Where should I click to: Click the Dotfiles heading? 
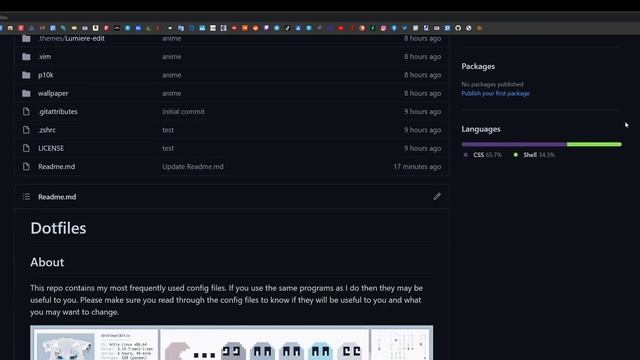[58, 228]
